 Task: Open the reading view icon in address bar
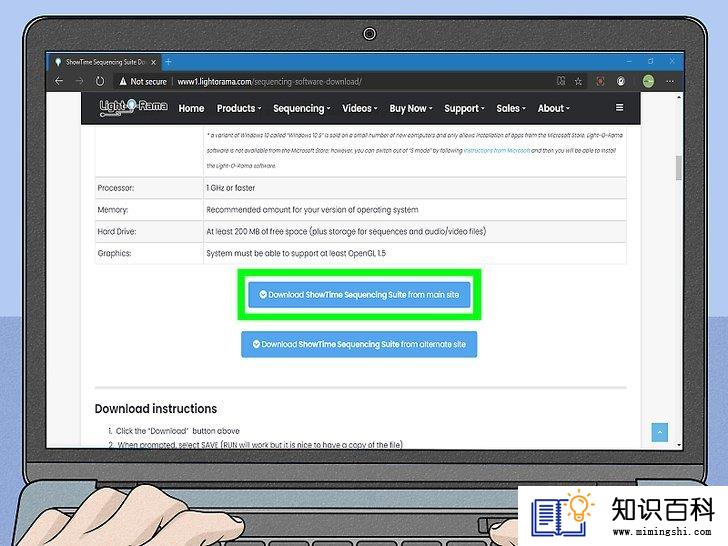[x=561, y=81]
